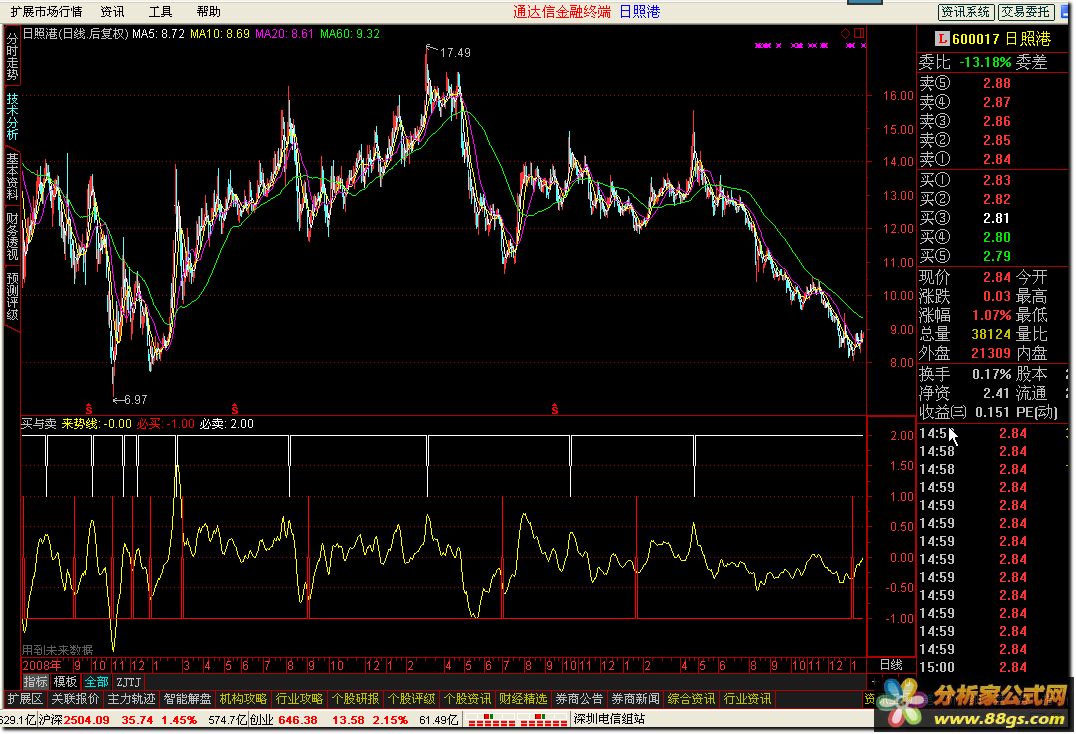Click the red split-window square icon

pos(858,33)
